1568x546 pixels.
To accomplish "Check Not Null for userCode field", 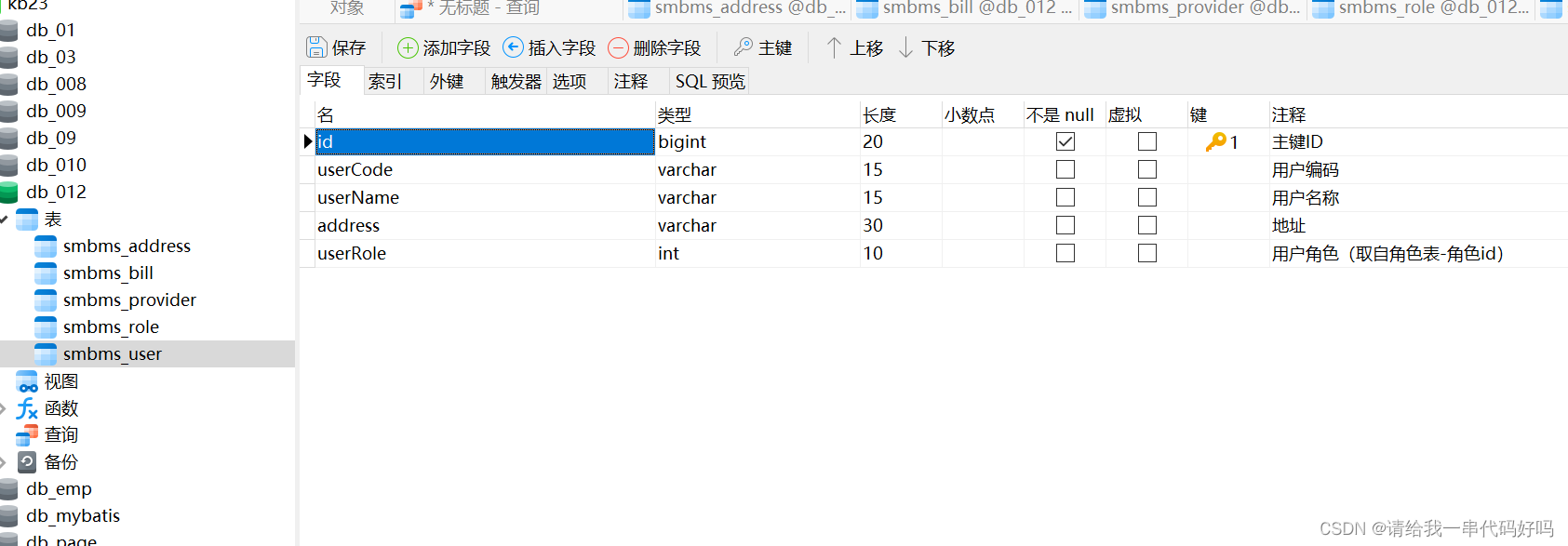I will click(1065, 169).
